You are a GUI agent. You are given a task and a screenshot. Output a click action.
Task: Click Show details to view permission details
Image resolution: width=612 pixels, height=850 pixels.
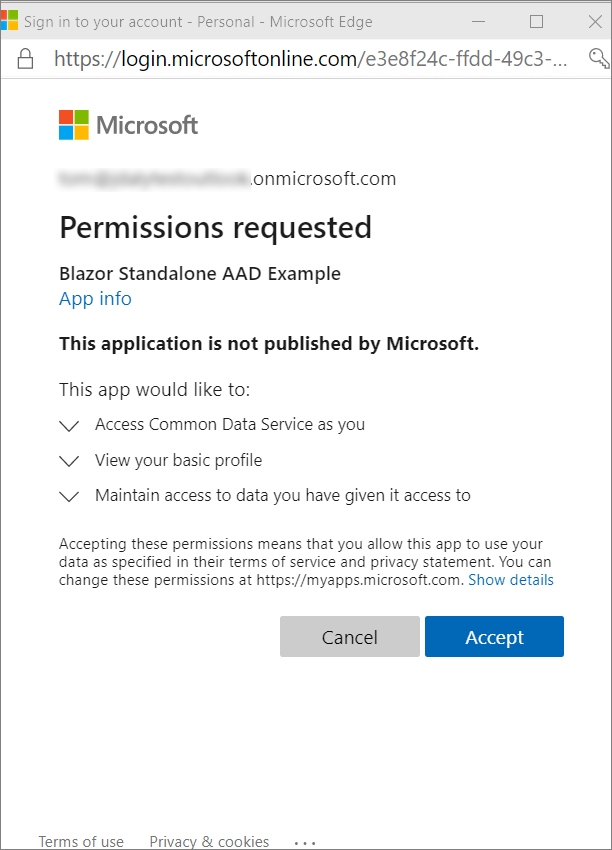(x=511, y=580)
